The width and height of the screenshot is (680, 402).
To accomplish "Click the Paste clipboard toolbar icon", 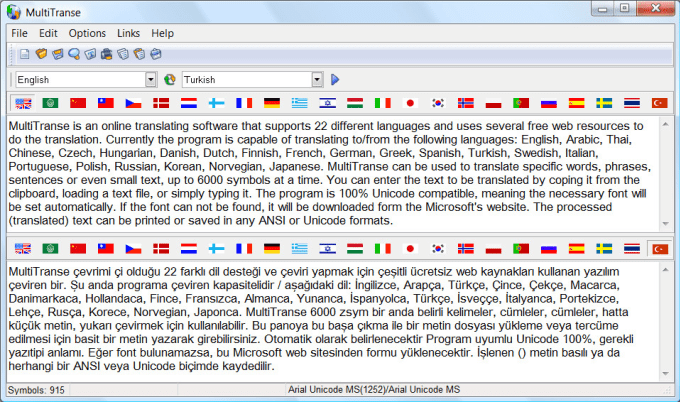I will tap(139, 54).
